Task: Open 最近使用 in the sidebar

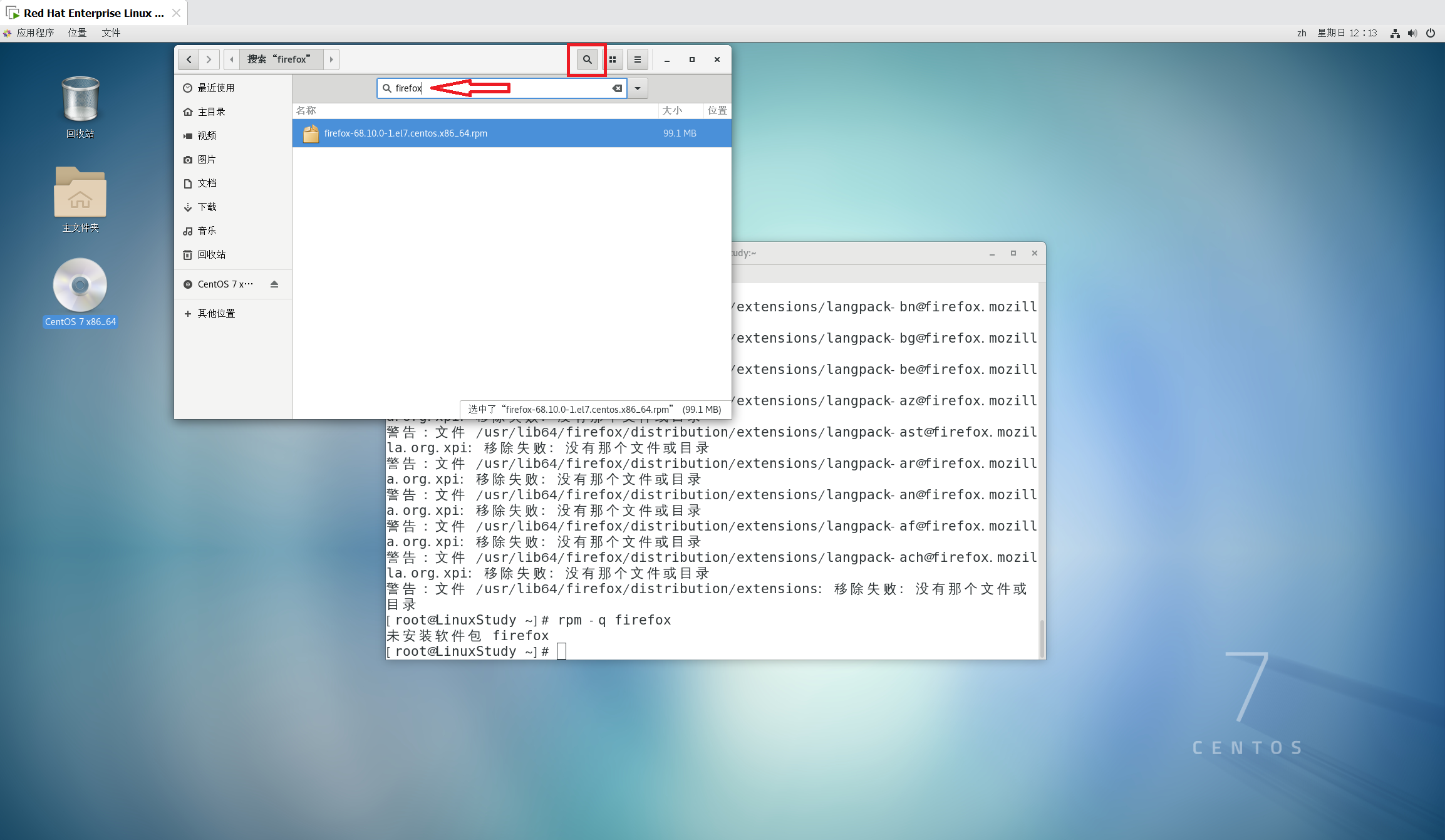Action: point(233,88)
